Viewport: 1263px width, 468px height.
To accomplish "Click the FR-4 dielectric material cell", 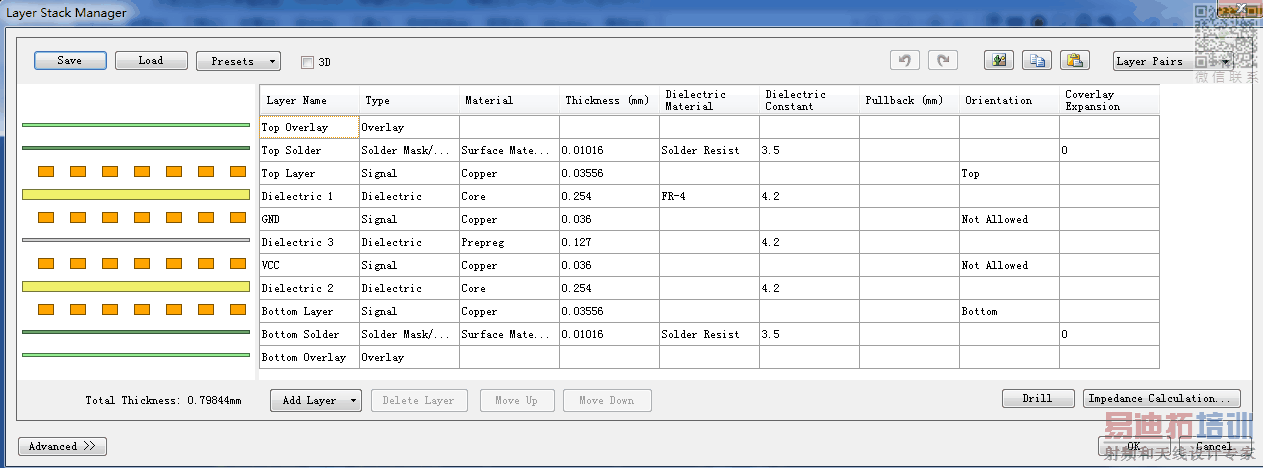I will [709, 196].
